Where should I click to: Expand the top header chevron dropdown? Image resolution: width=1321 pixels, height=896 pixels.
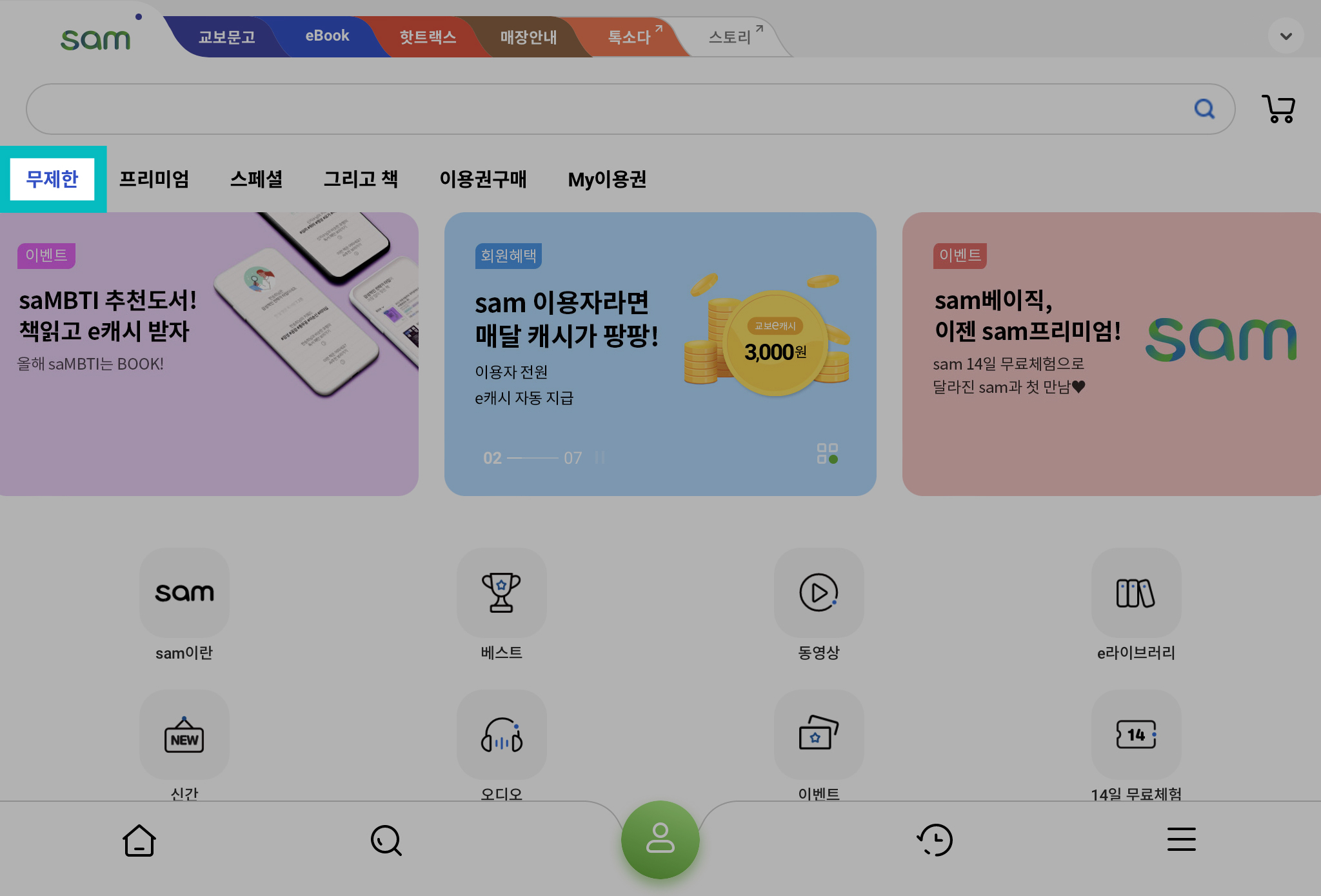point(1286,36)
